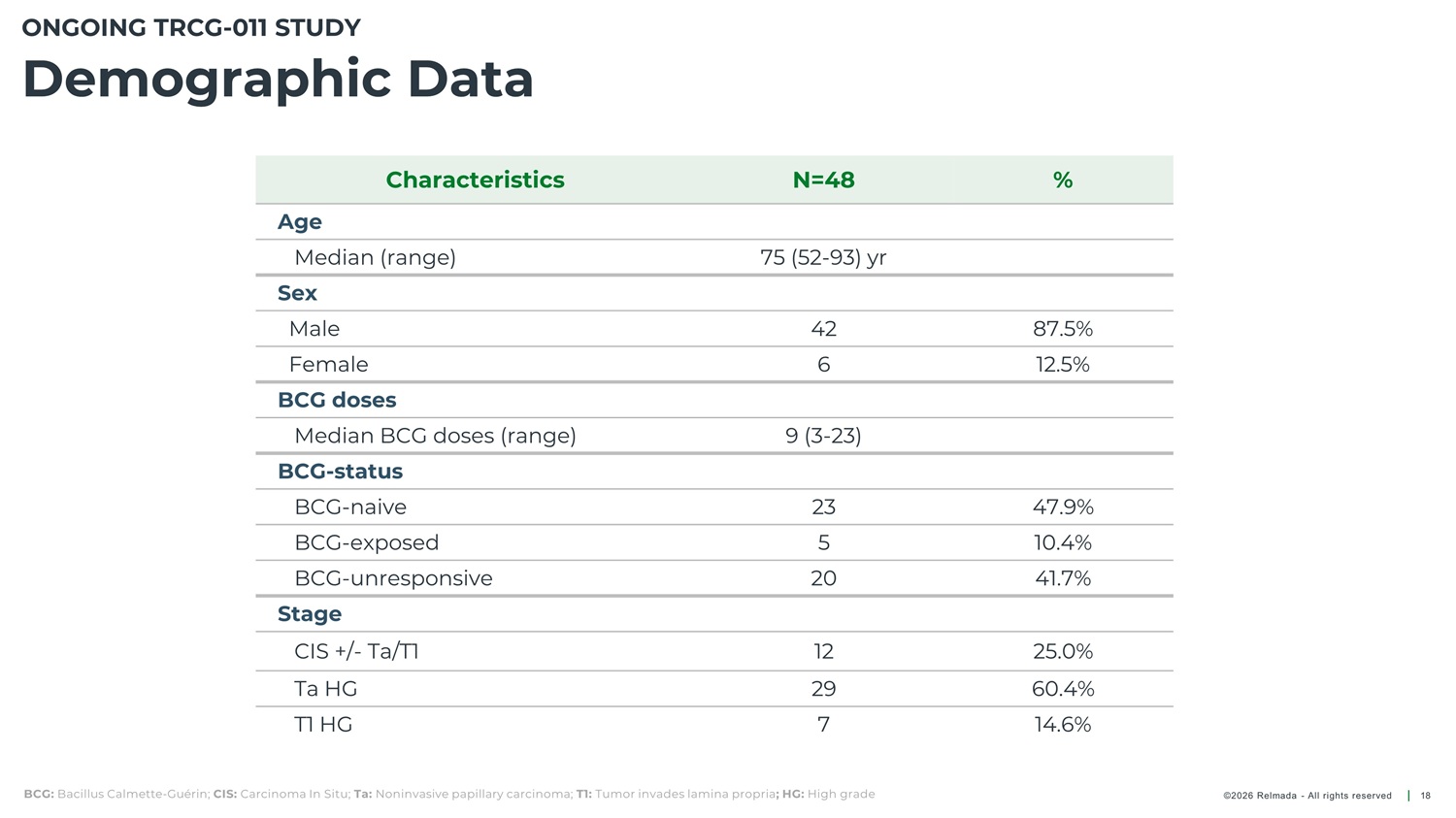This screenshot has height=818, width=1456.
Task: Click the '©2026 Relmada - All rights reserved' footer
Action: click(1307, 796)
